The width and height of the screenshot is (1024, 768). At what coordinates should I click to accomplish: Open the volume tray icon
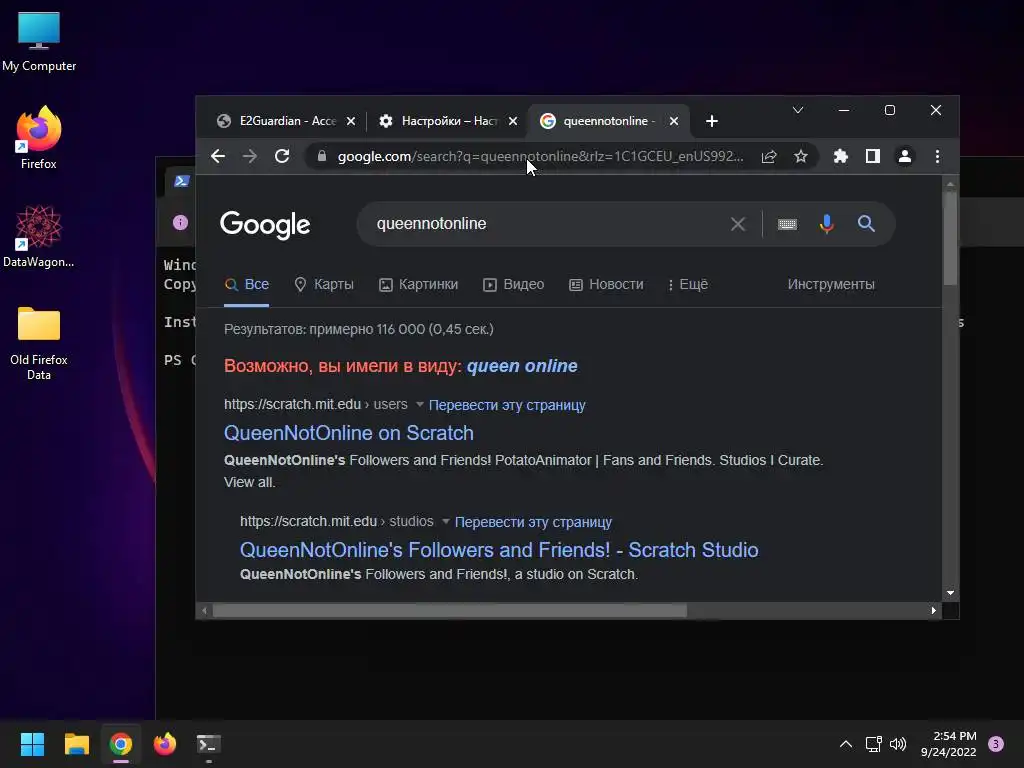click(899, 744)
